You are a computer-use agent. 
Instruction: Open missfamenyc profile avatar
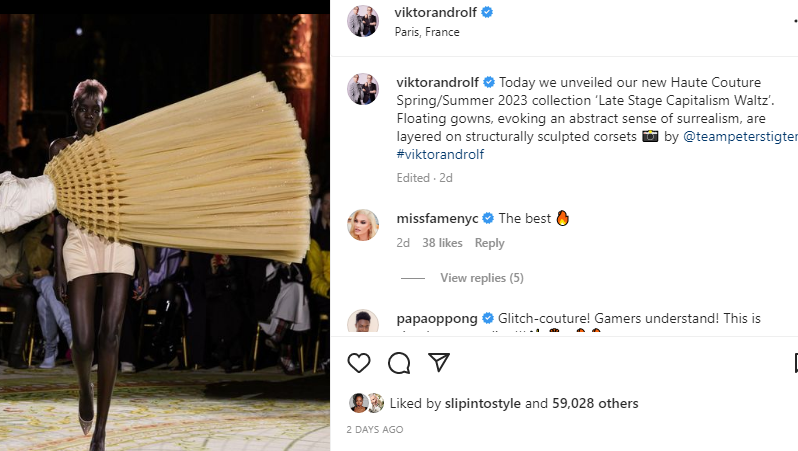[x=363, y=225]
